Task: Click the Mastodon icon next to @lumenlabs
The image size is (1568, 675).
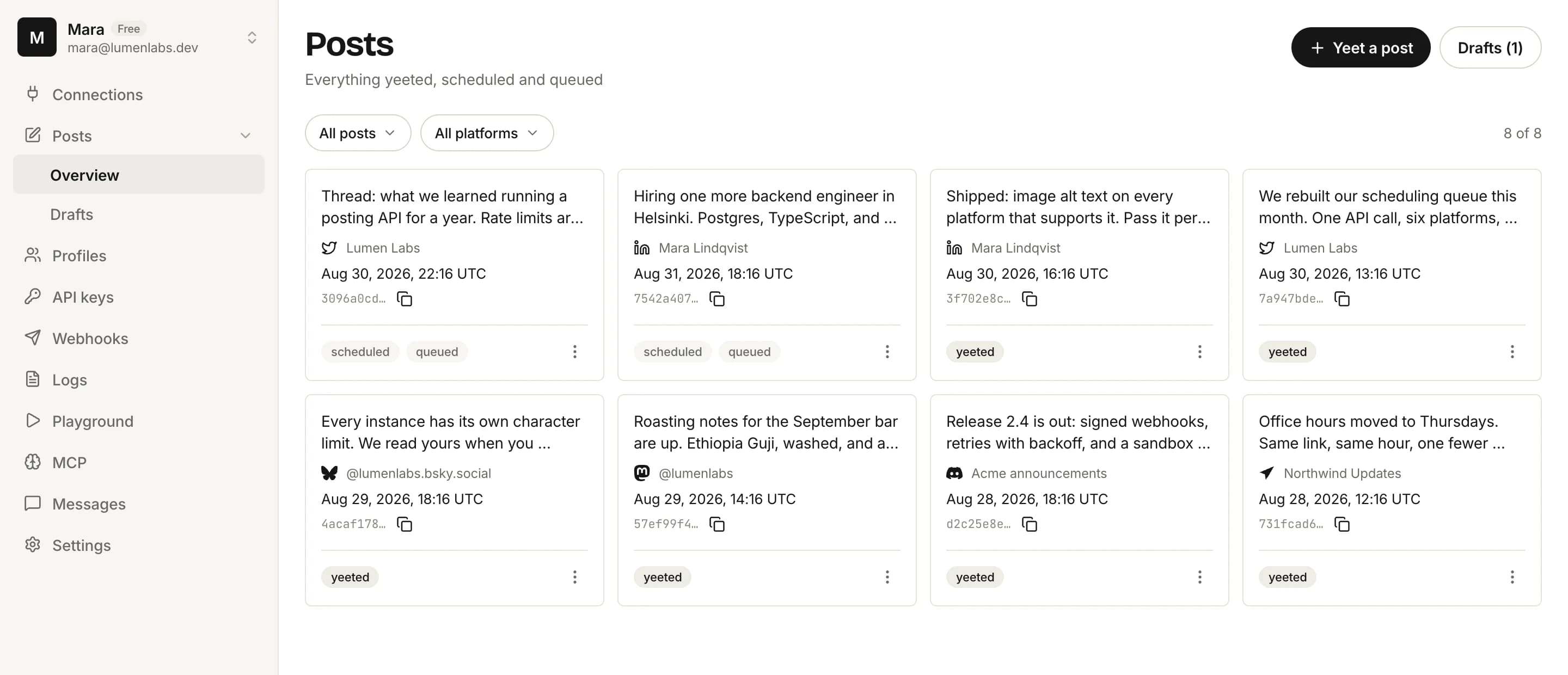Action: coord(641,473)
